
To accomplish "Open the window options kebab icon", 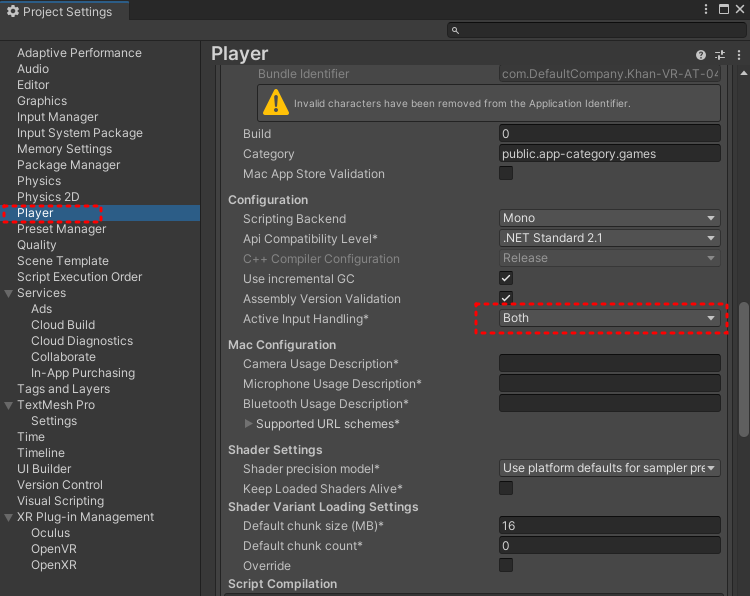I will tap(706, 9).
